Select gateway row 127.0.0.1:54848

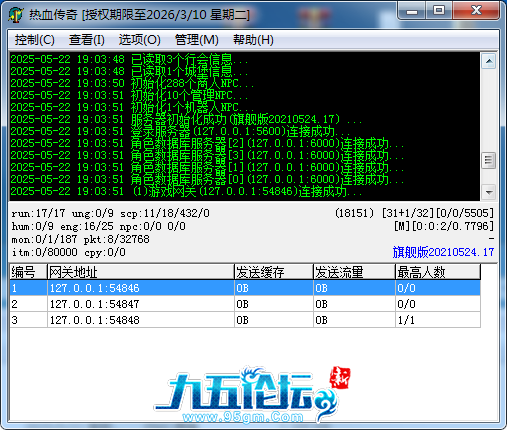(245, 320)
